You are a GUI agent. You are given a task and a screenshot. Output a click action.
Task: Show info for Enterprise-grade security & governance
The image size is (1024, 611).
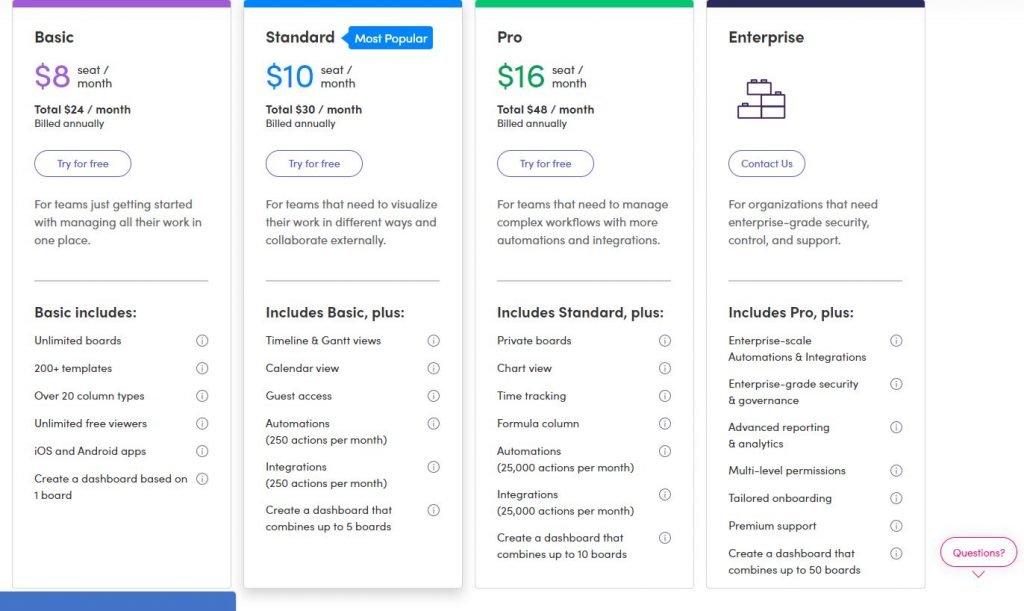coord(896,384)
